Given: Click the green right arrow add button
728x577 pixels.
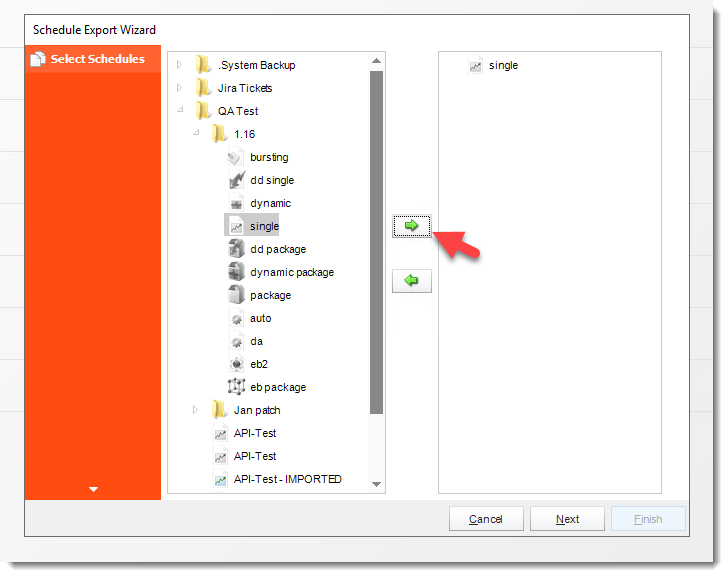Looking at the screenshot, I should (411, 226).
